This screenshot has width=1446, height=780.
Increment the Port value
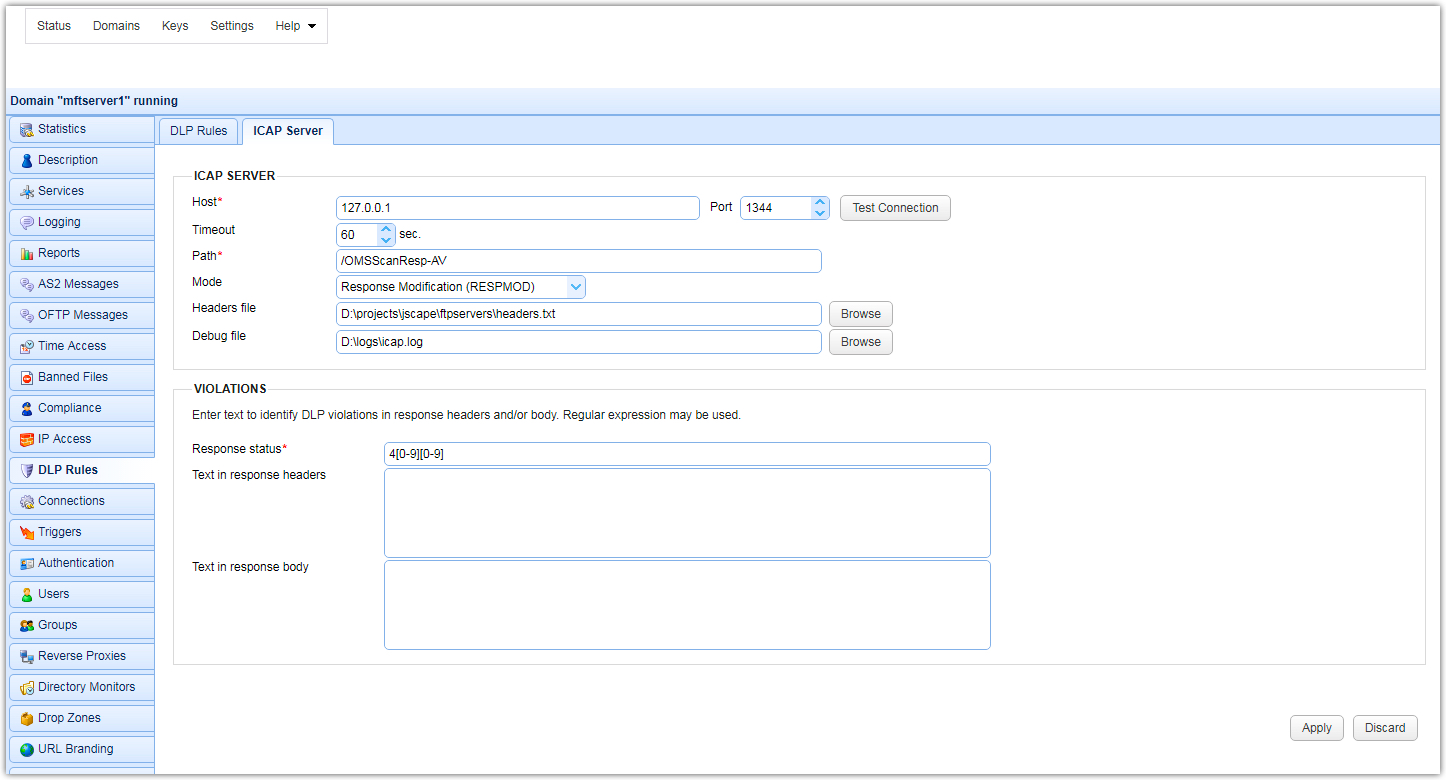click(x=820, y=202)
